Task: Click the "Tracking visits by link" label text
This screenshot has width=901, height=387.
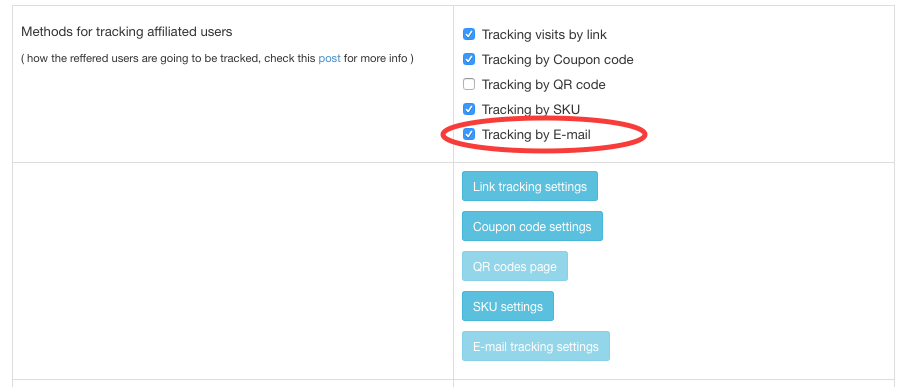Action: pyautogui.click(x=544, y=35)
